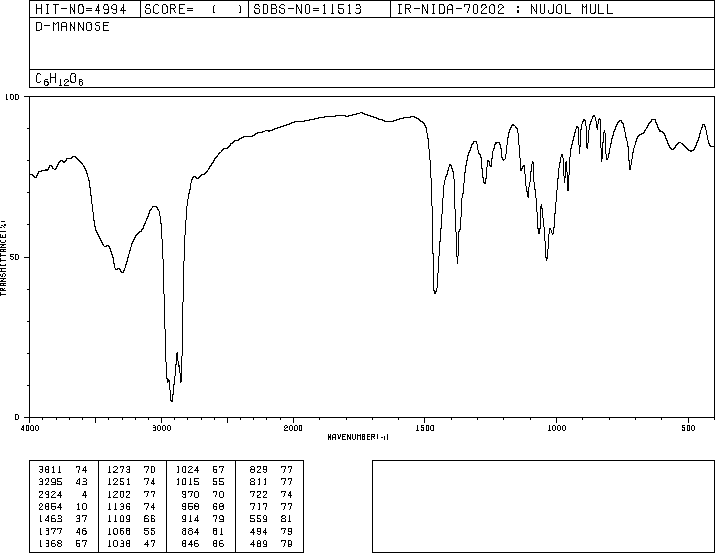Viewport: 715px width, 553px height.
Task: Click the IR-NIDA-70202 : NUJOL MULL label
Action: (505, 9)
